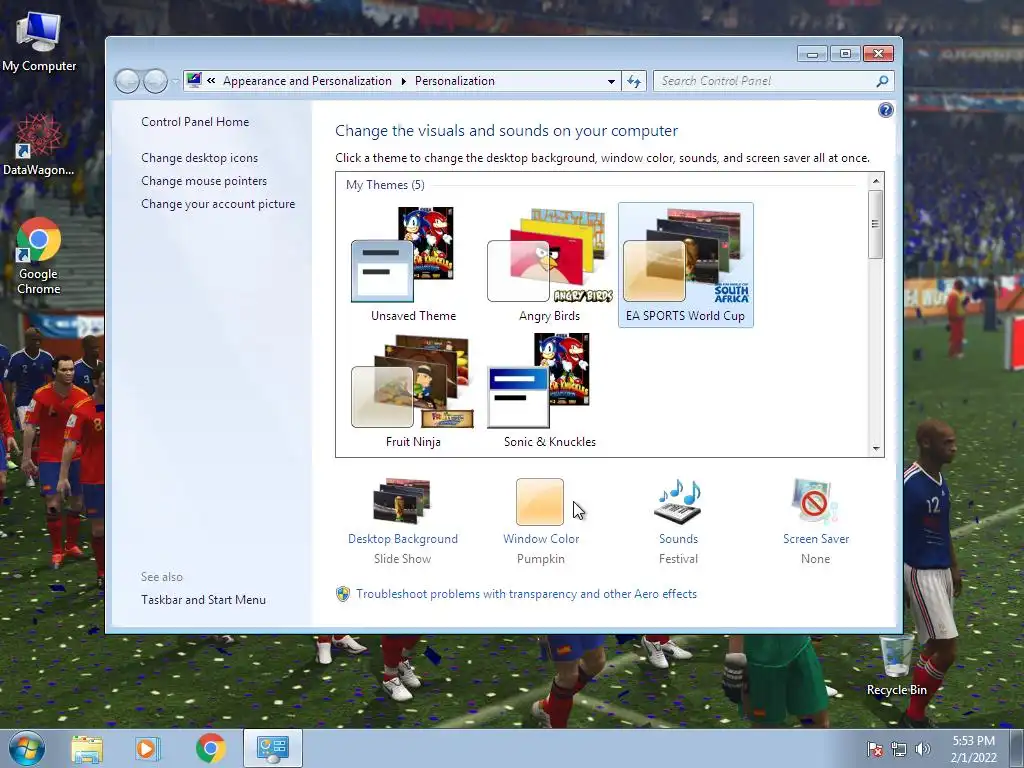Screen dimensions: 1024x768
Task: Open Change desktop icons
Action: (199, 157)
